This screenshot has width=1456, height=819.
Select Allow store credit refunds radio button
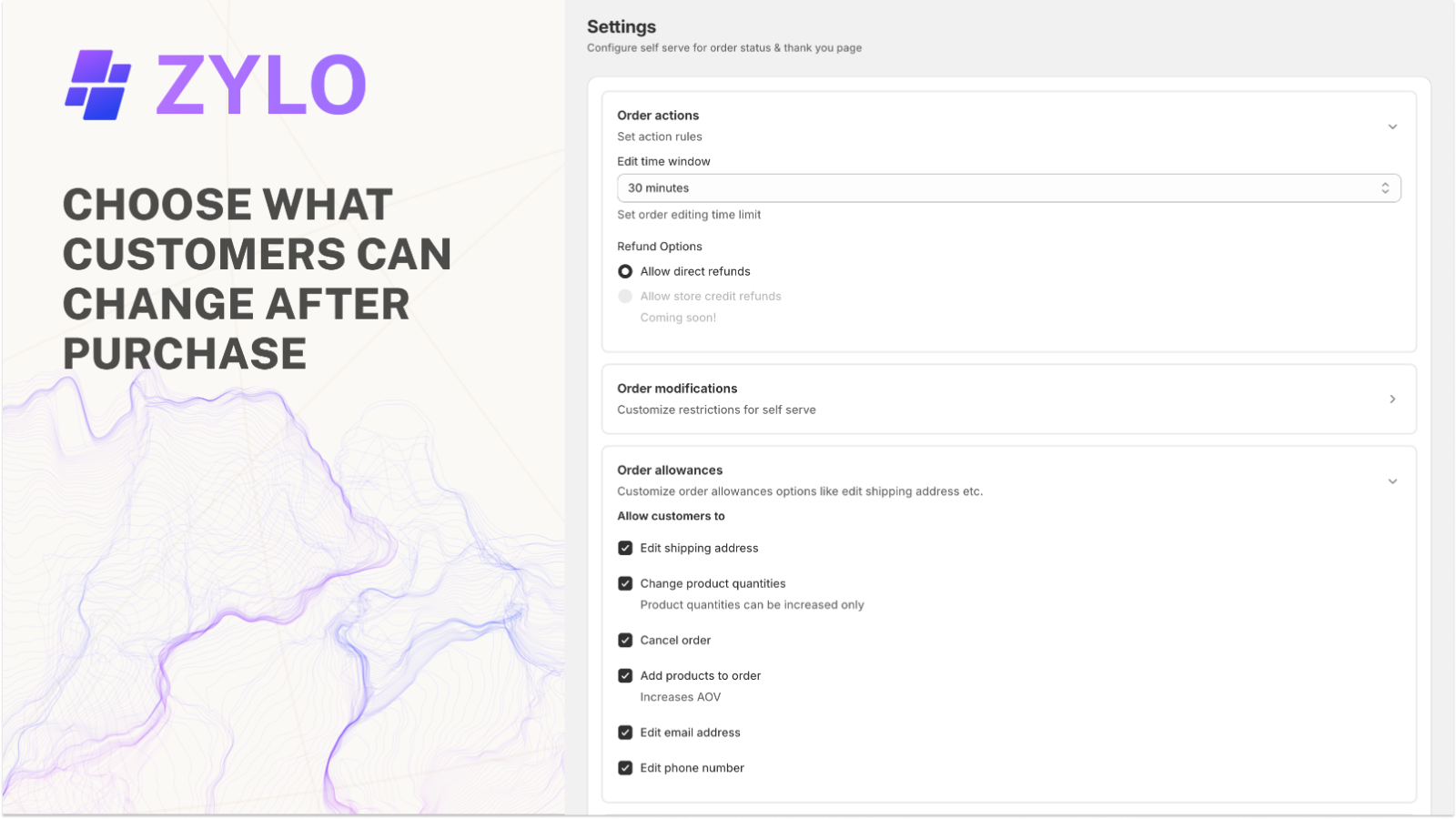click(x=625, y=296)
